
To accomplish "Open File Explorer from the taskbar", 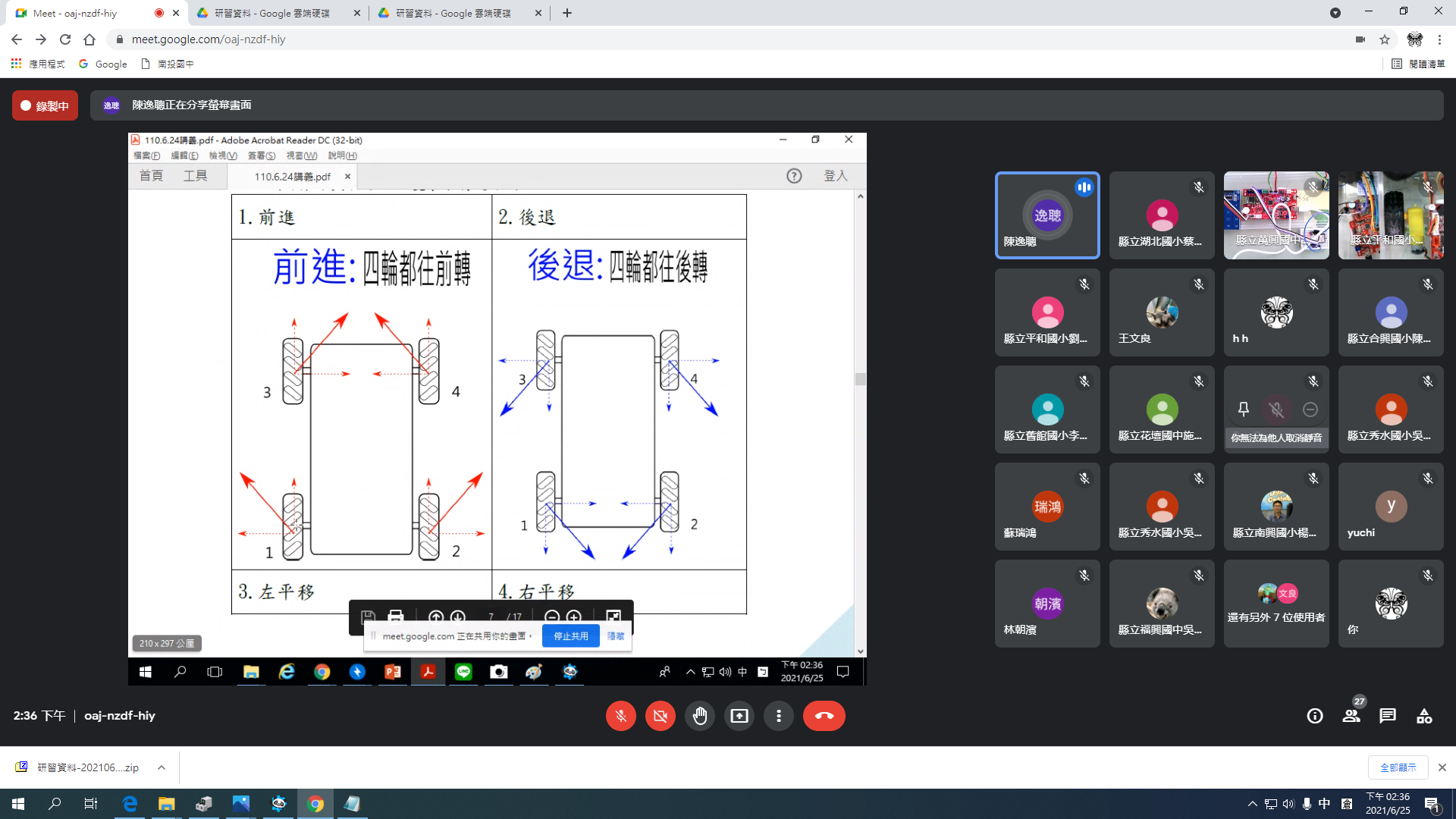I will point(166,804).
